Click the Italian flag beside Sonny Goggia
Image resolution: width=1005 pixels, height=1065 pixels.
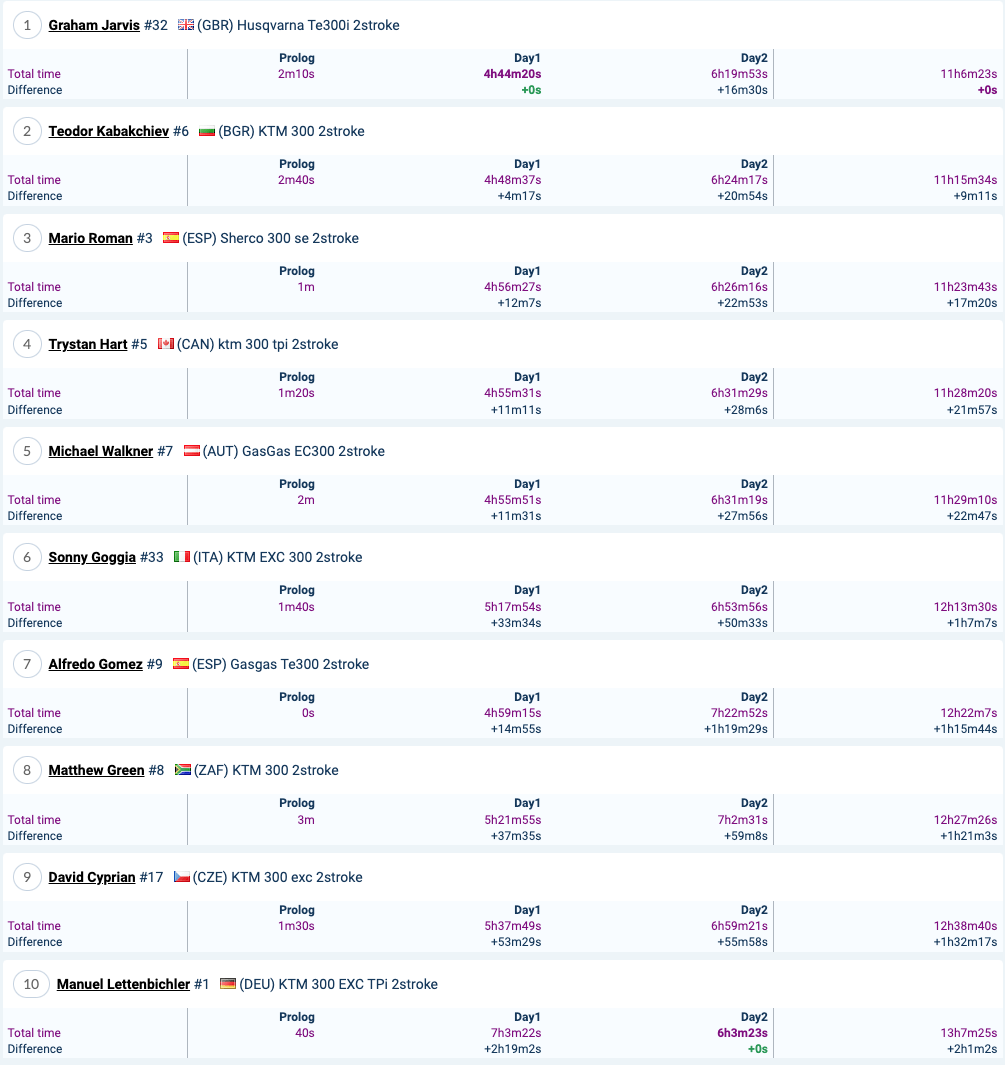tap(182, 556)
